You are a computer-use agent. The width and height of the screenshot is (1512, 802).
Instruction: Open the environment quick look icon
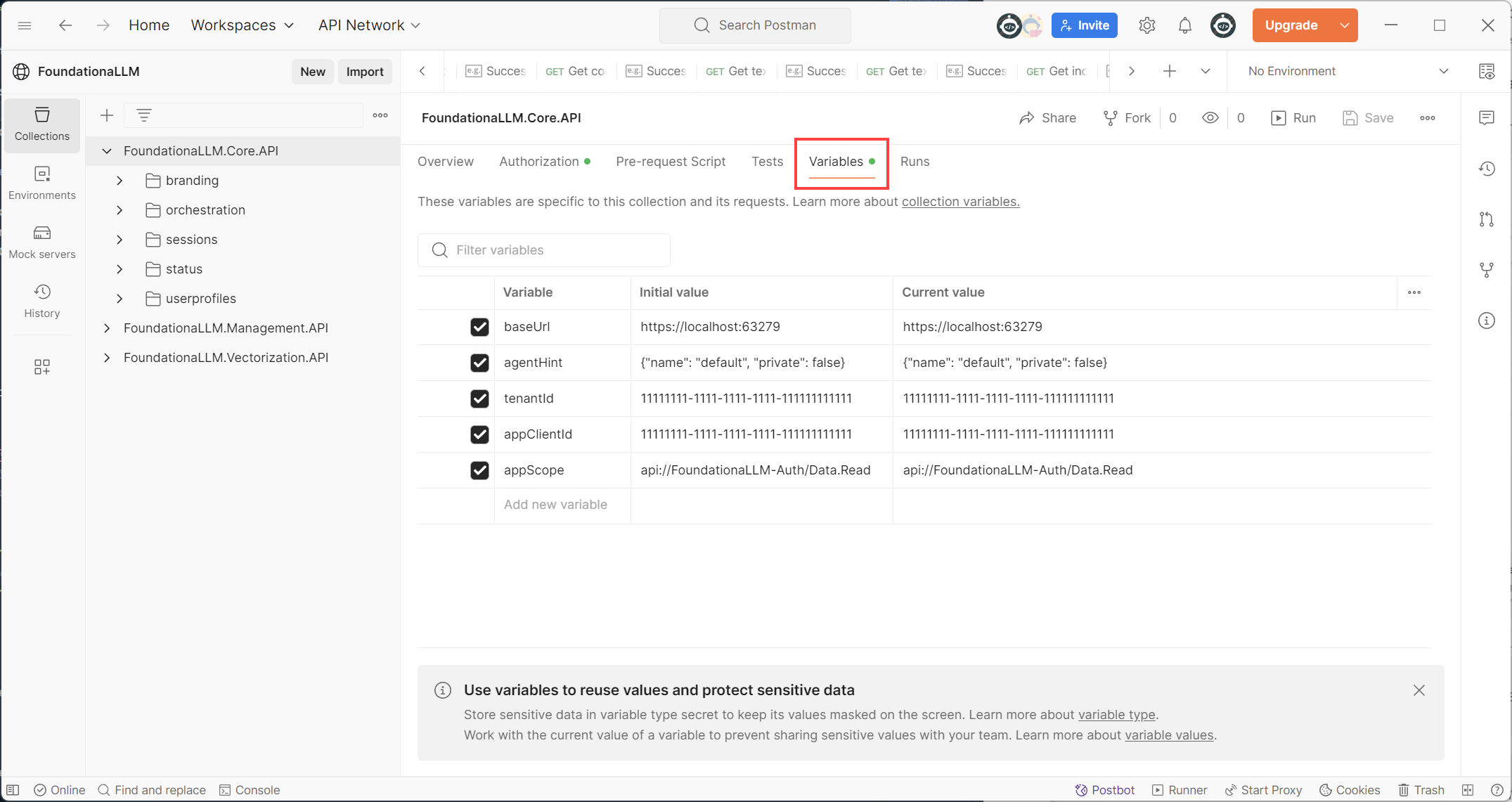tap(1487, 71)
